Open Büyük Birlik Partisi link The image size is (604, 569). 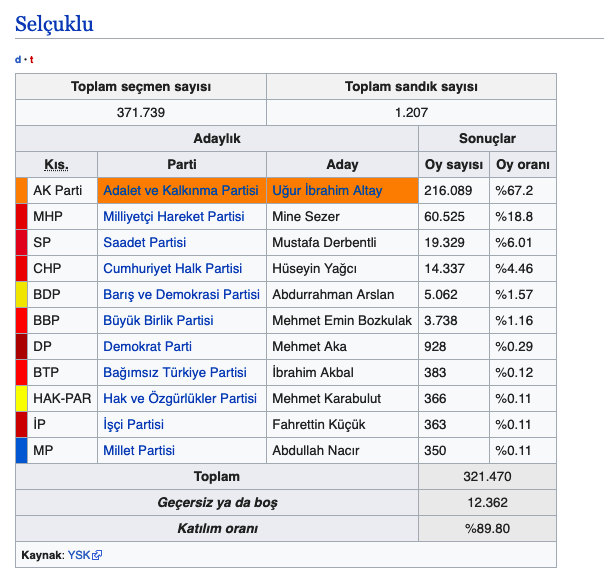158,321
